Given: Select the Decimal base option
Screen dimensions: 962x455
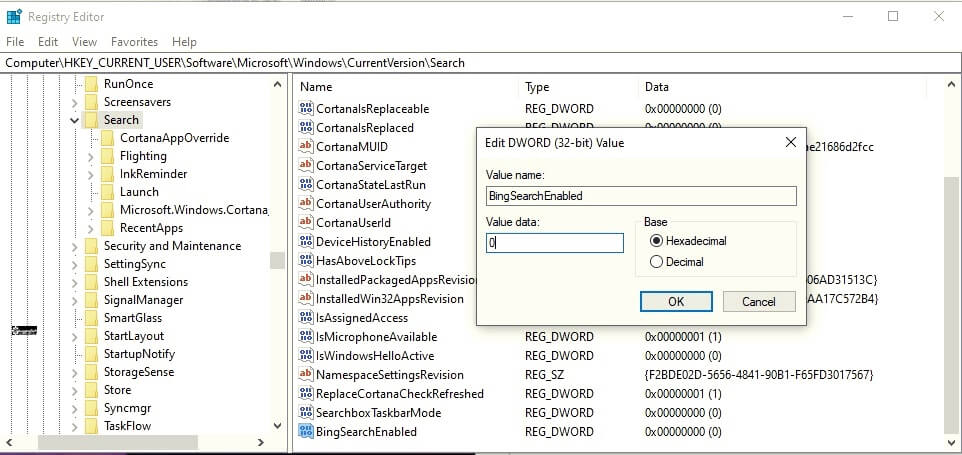Looking at the screenshot, I should pos(656,262).
